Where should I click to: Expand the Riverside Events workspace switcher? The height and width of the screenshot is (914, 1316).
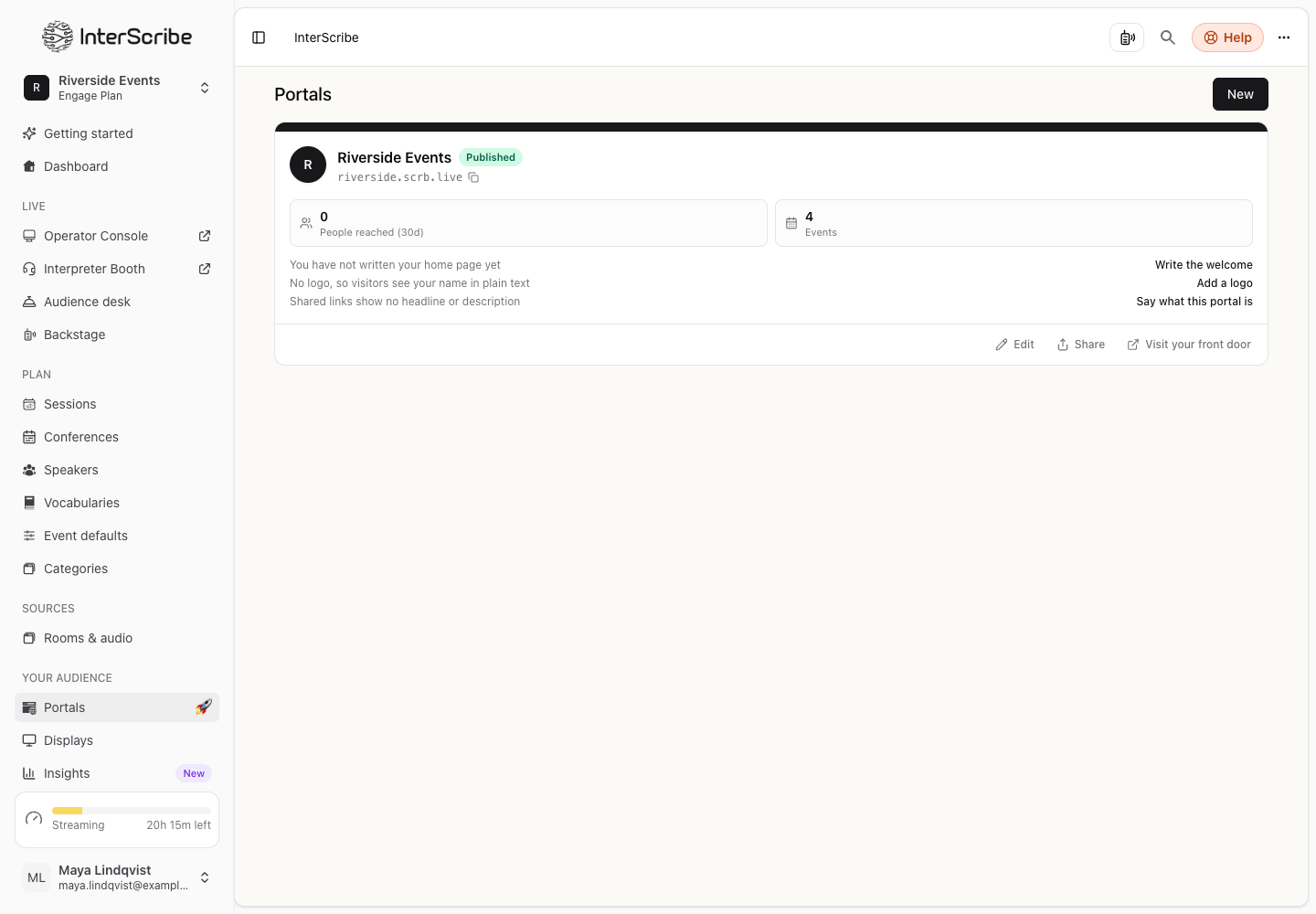(117, 88)
